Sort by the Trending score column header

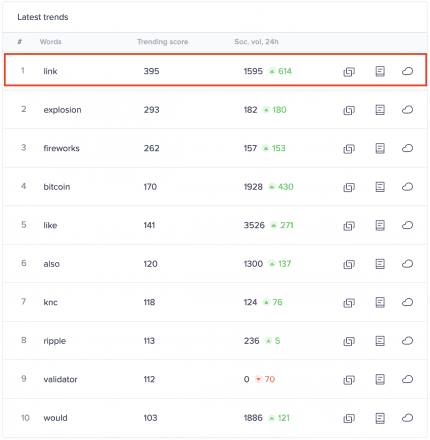point(163,42)
